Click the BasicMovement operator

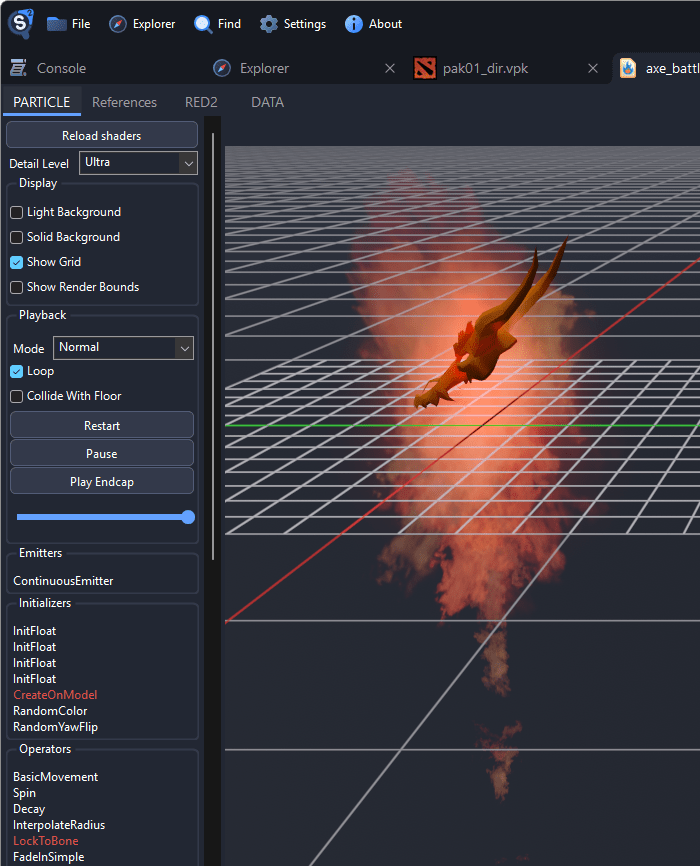pos(56,777)
